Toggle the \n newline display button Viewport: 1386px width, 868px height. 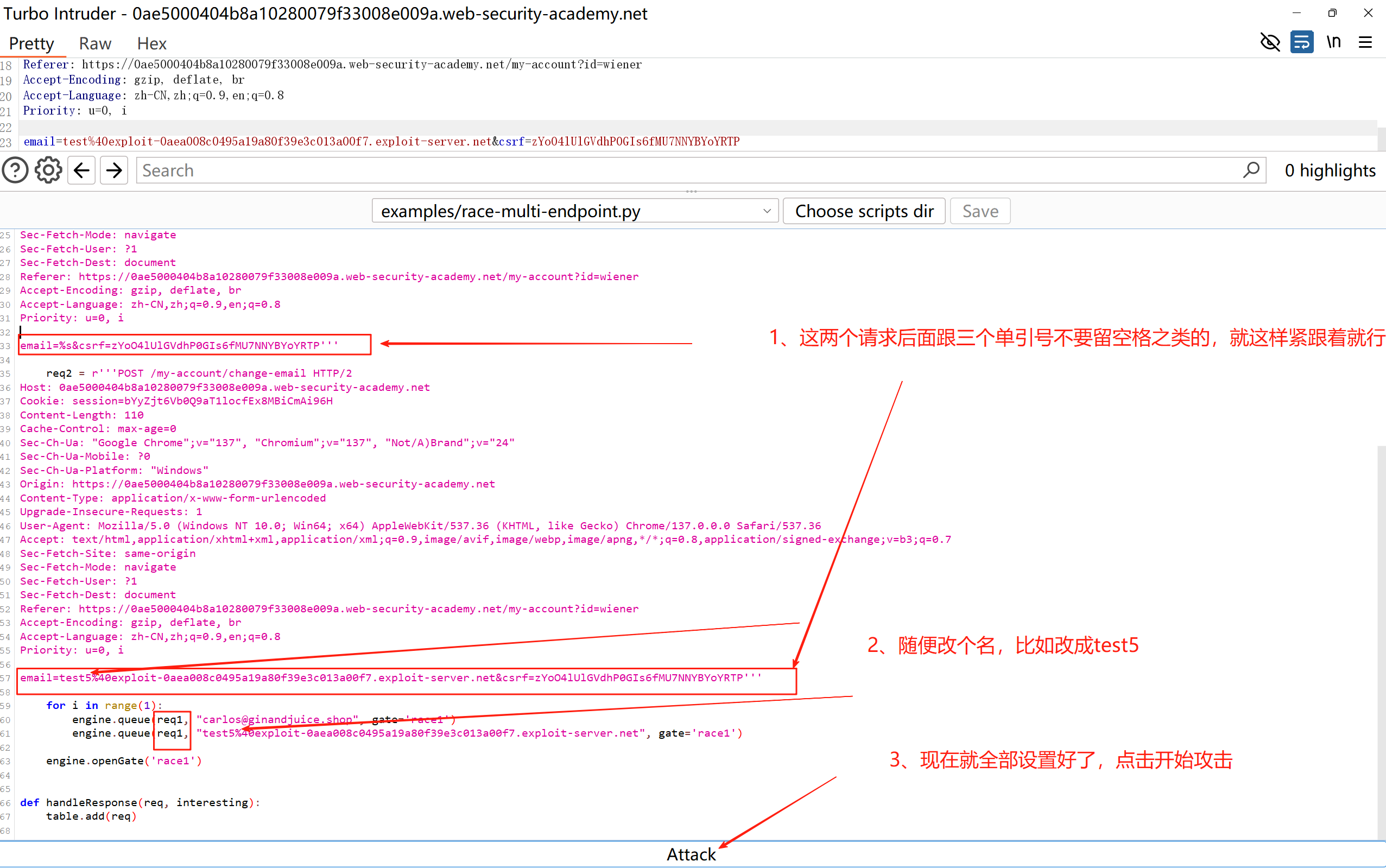pos(1333,42)
